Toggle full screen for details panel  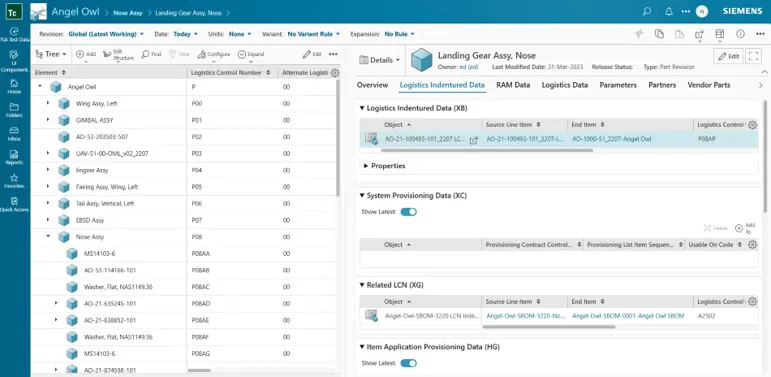click(x=753, y=56)
